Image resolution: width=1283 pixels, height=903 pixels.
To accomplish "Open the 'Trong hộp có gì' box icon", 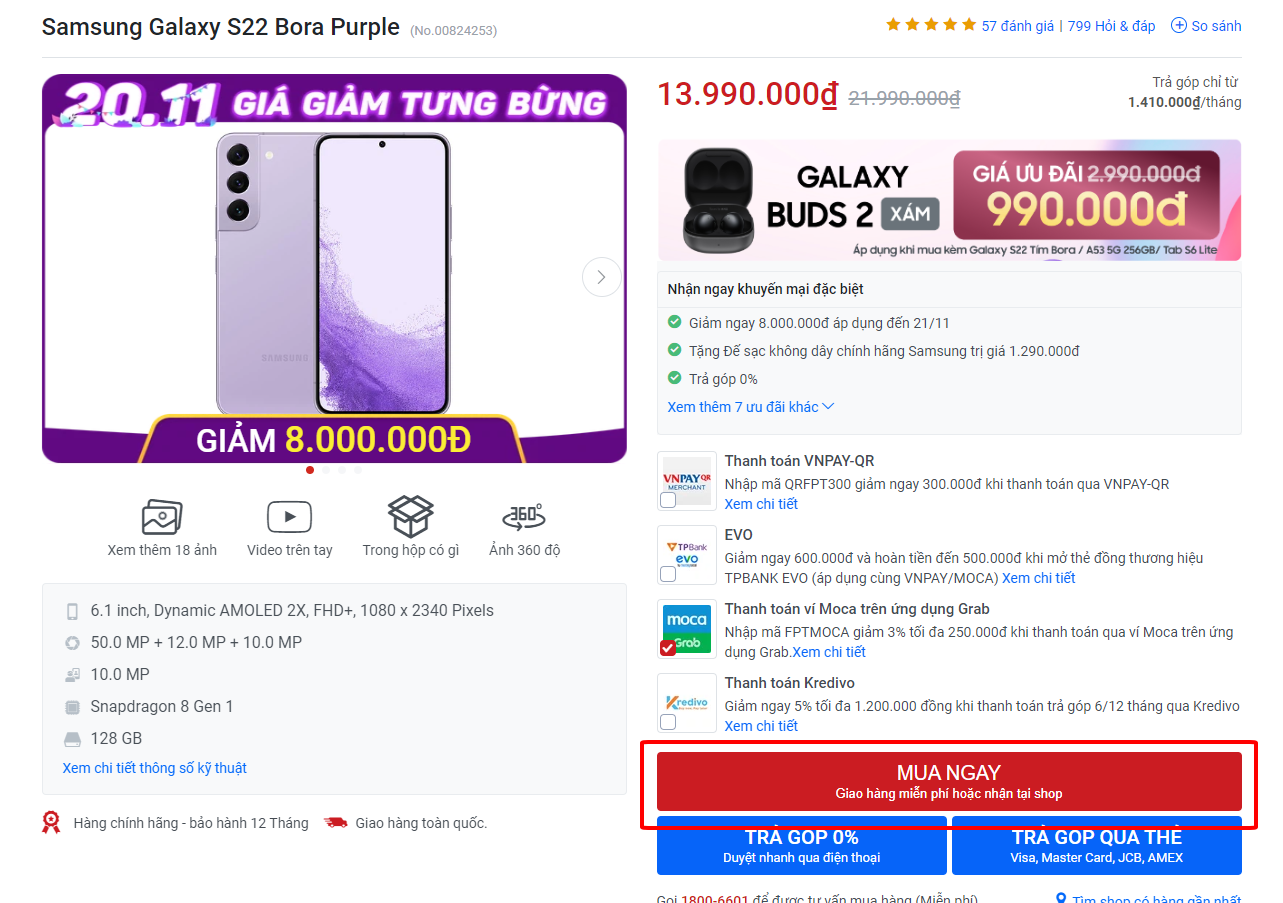I will tap(410, 517).
